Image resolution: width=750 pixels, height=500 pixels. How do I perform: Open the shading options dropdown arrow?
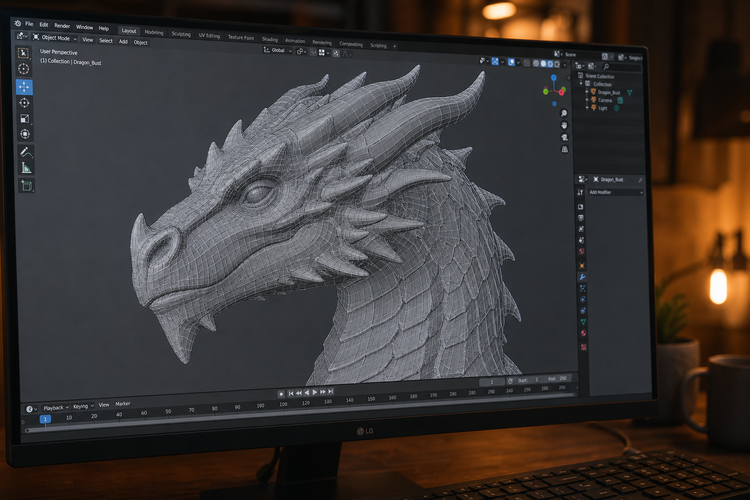[565, 65]
